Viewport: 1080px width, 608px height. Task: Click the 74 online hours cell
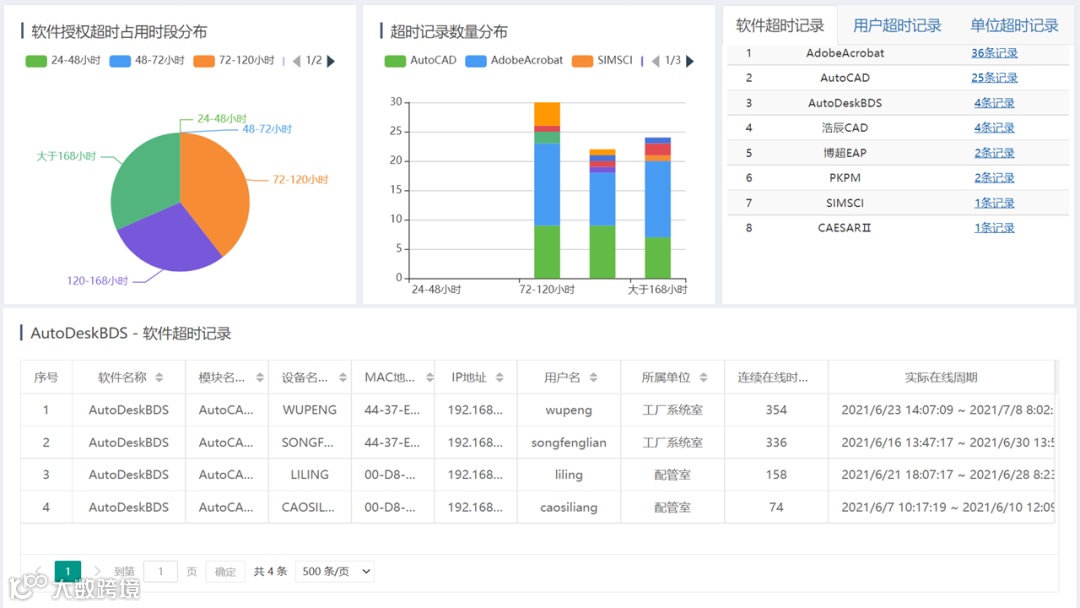point(776,507)
